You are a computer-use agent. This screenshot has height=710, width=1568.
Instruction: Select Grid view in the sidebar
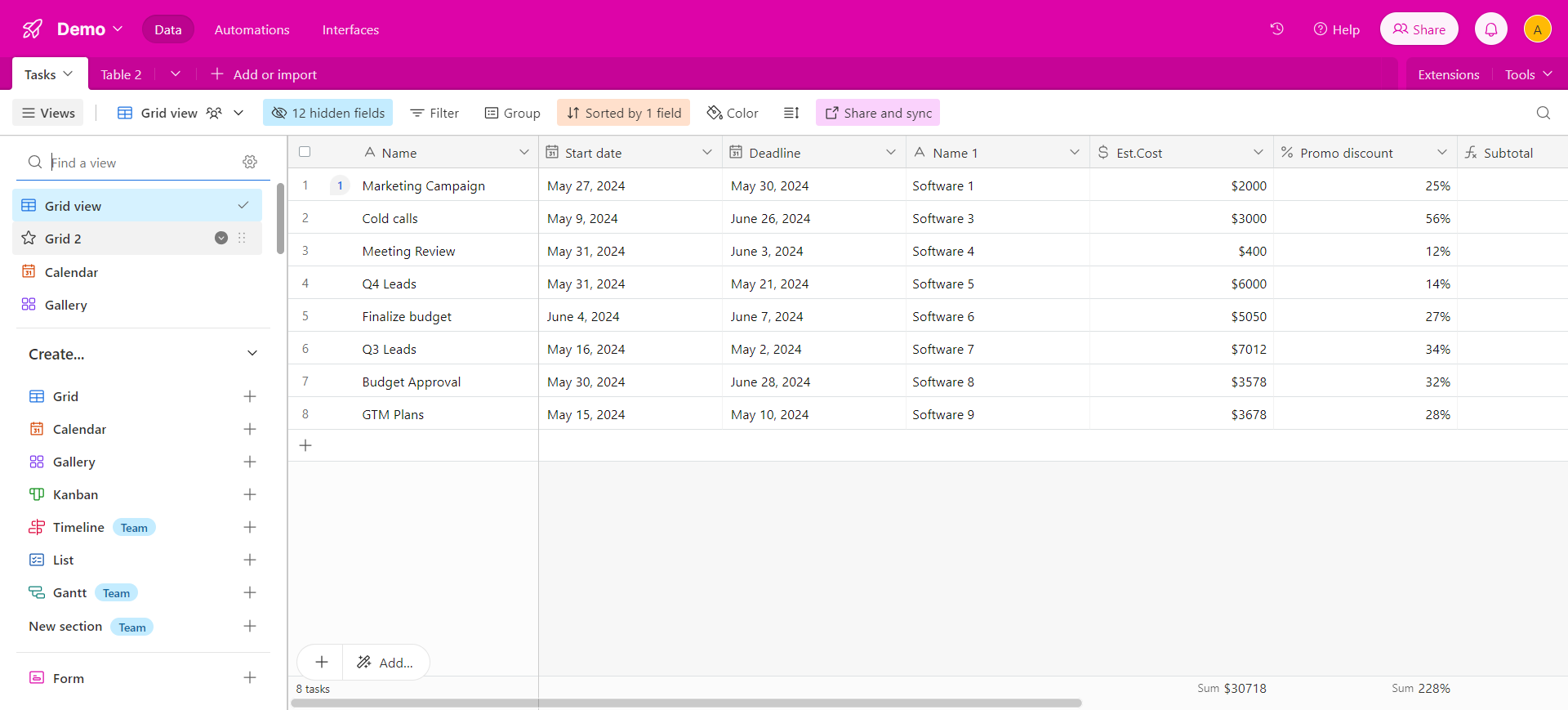137,205
